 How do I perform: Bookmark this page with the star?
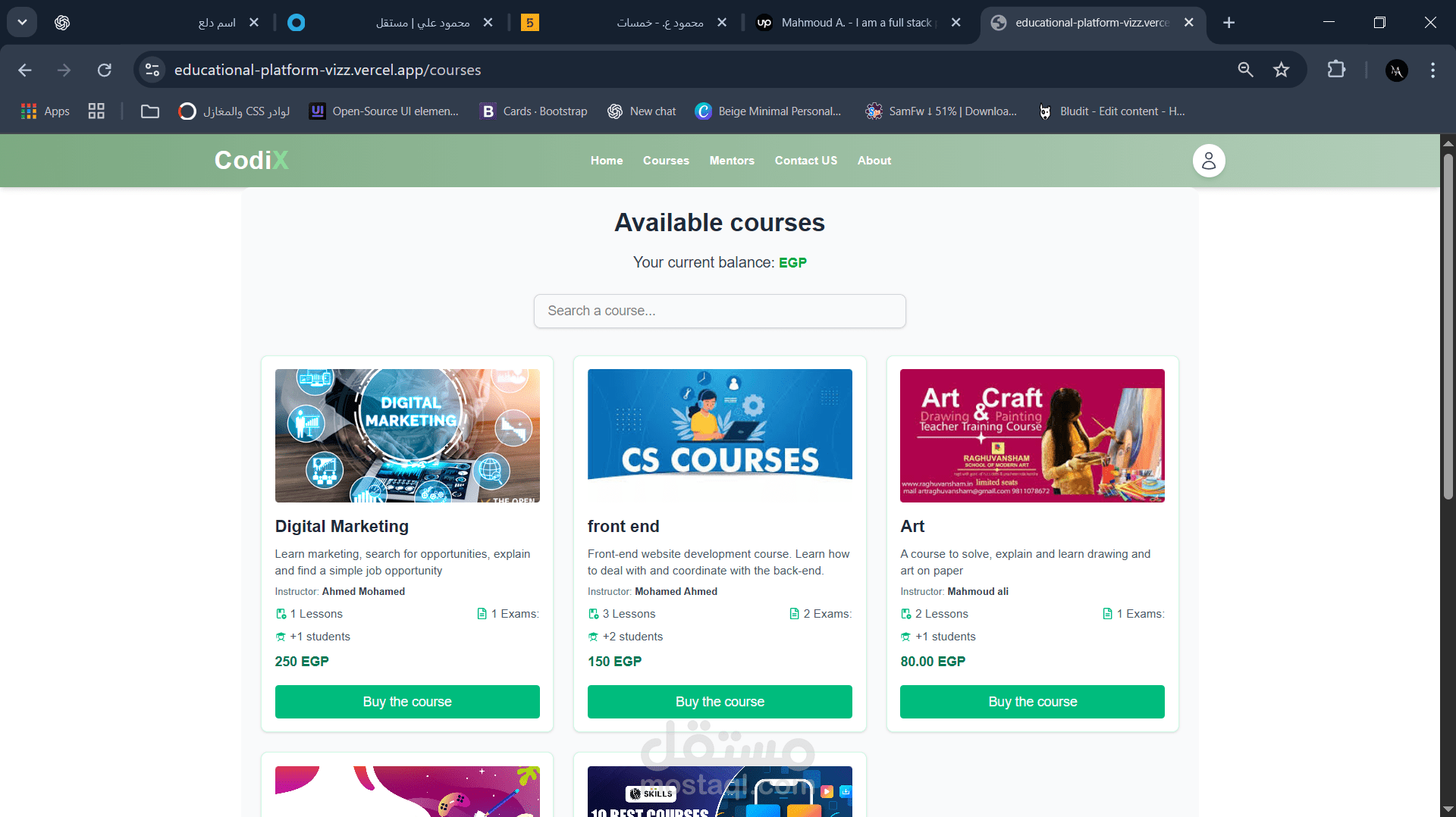click(x=1282, y=70)
